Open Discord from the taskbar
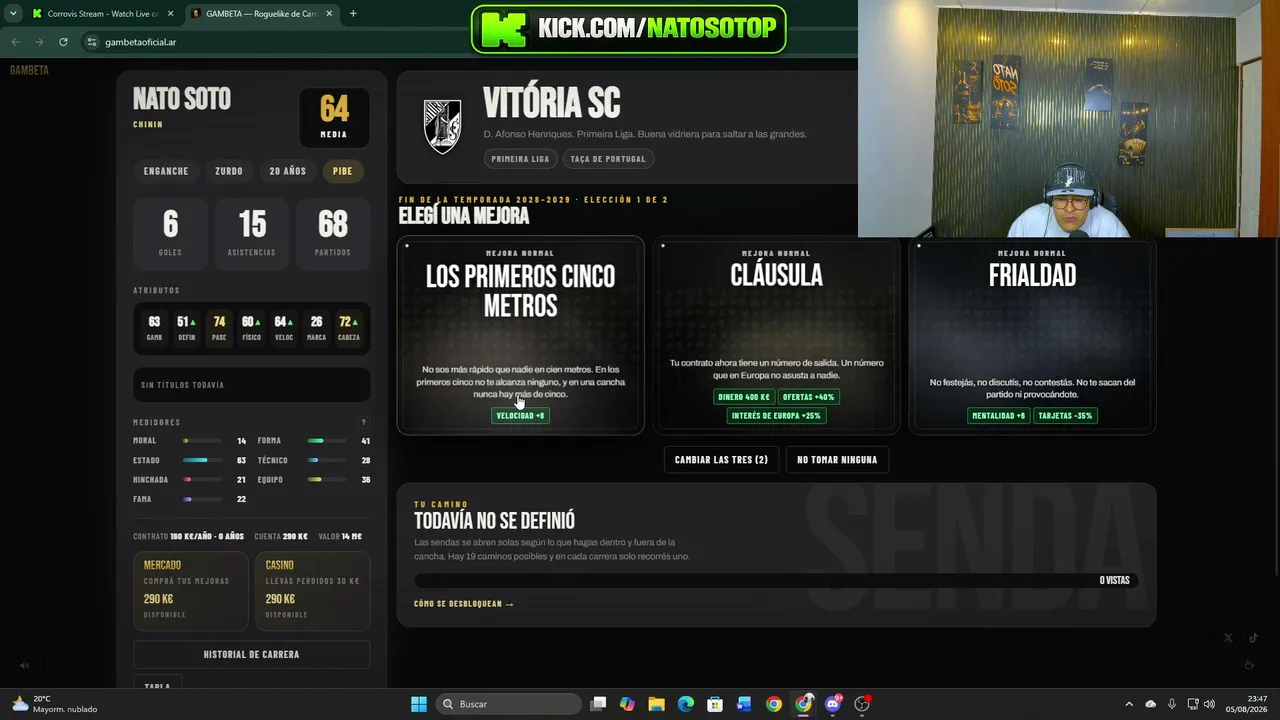The height and width of the screenshot is (720, 1280). [833, 704]
